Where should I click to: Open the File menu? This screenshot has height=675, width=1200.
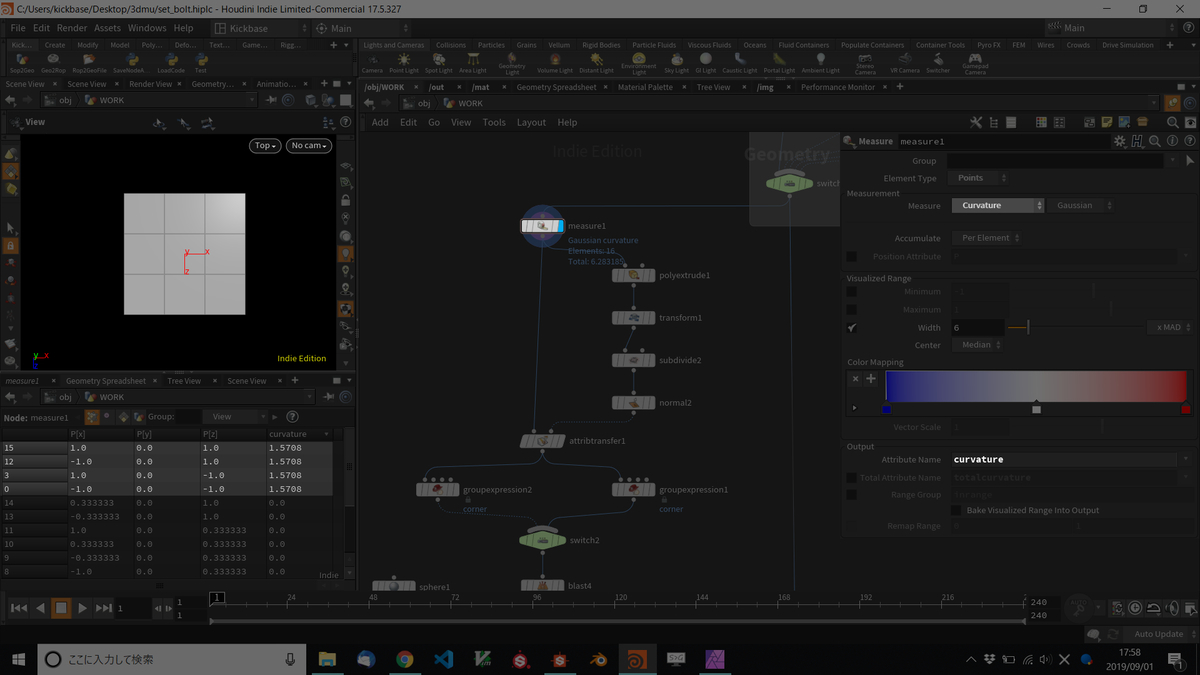point(18,28)
